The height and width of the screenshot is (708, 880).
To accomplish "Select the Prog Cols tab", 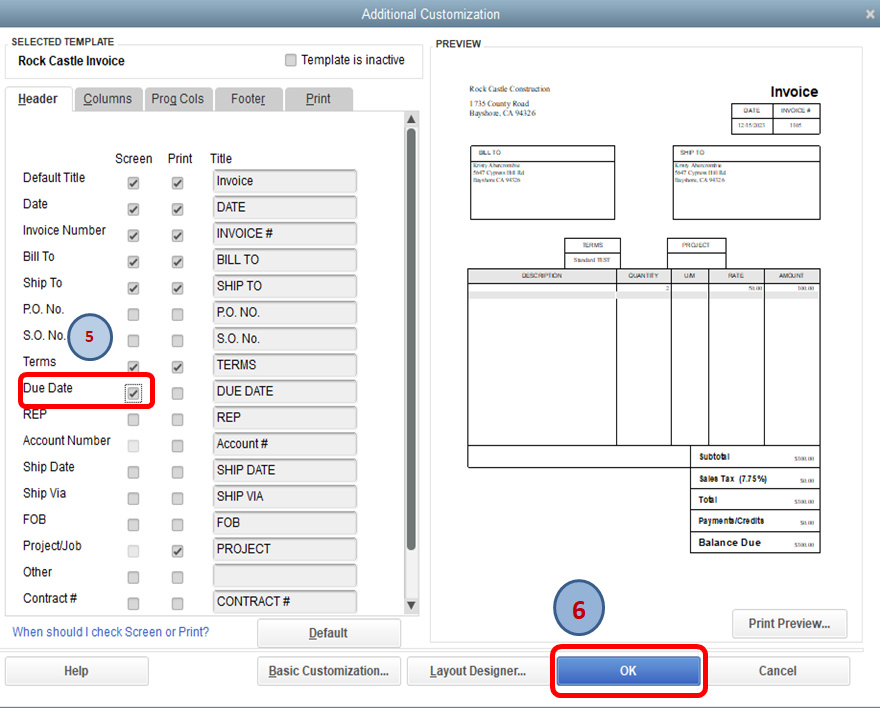I will pyautogui.click(x=178, y=99).
